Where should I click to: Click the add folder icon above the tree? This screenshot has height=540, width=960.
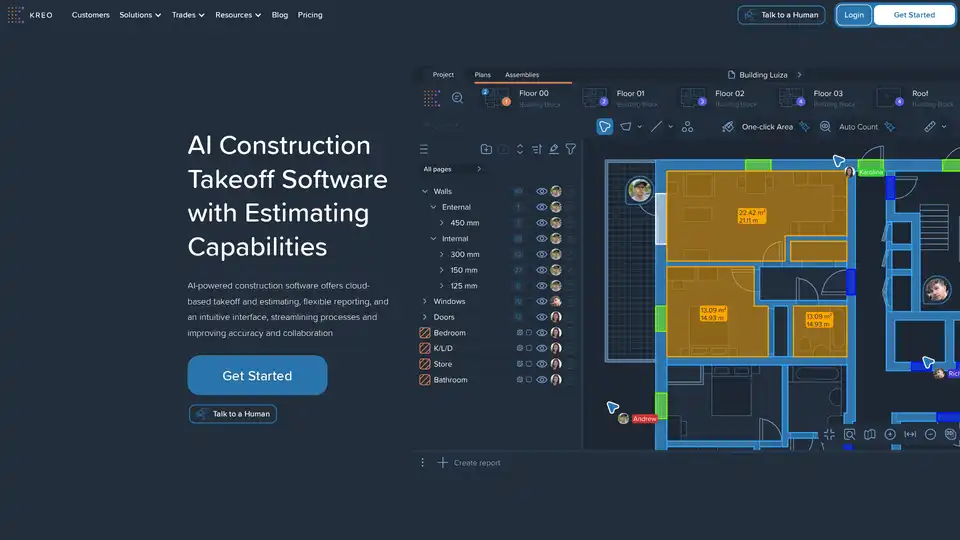click(x=486, y=149)
